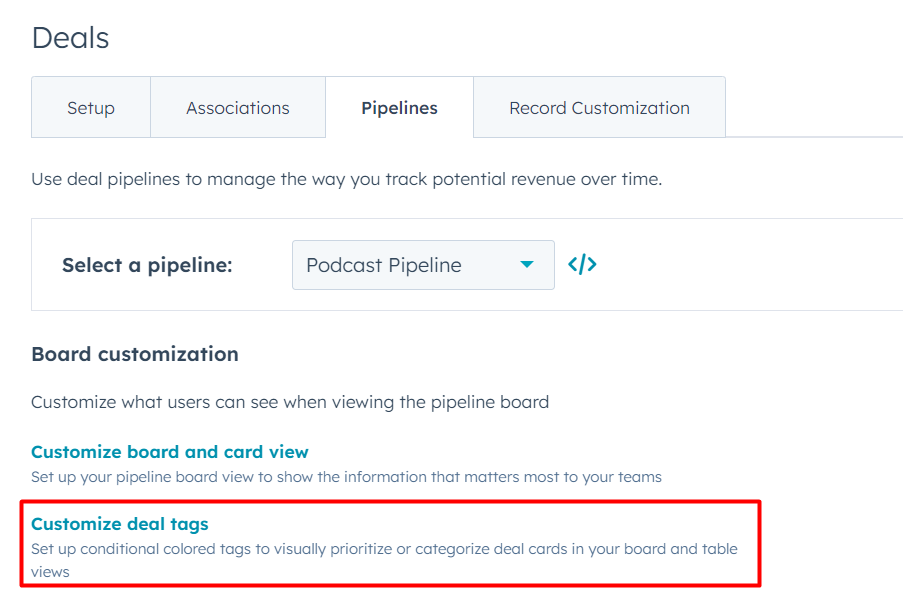Go to Record Customization tab
The width and height of the screenshot is (903, 599).
pyautogui.click(x=600, y=108)
